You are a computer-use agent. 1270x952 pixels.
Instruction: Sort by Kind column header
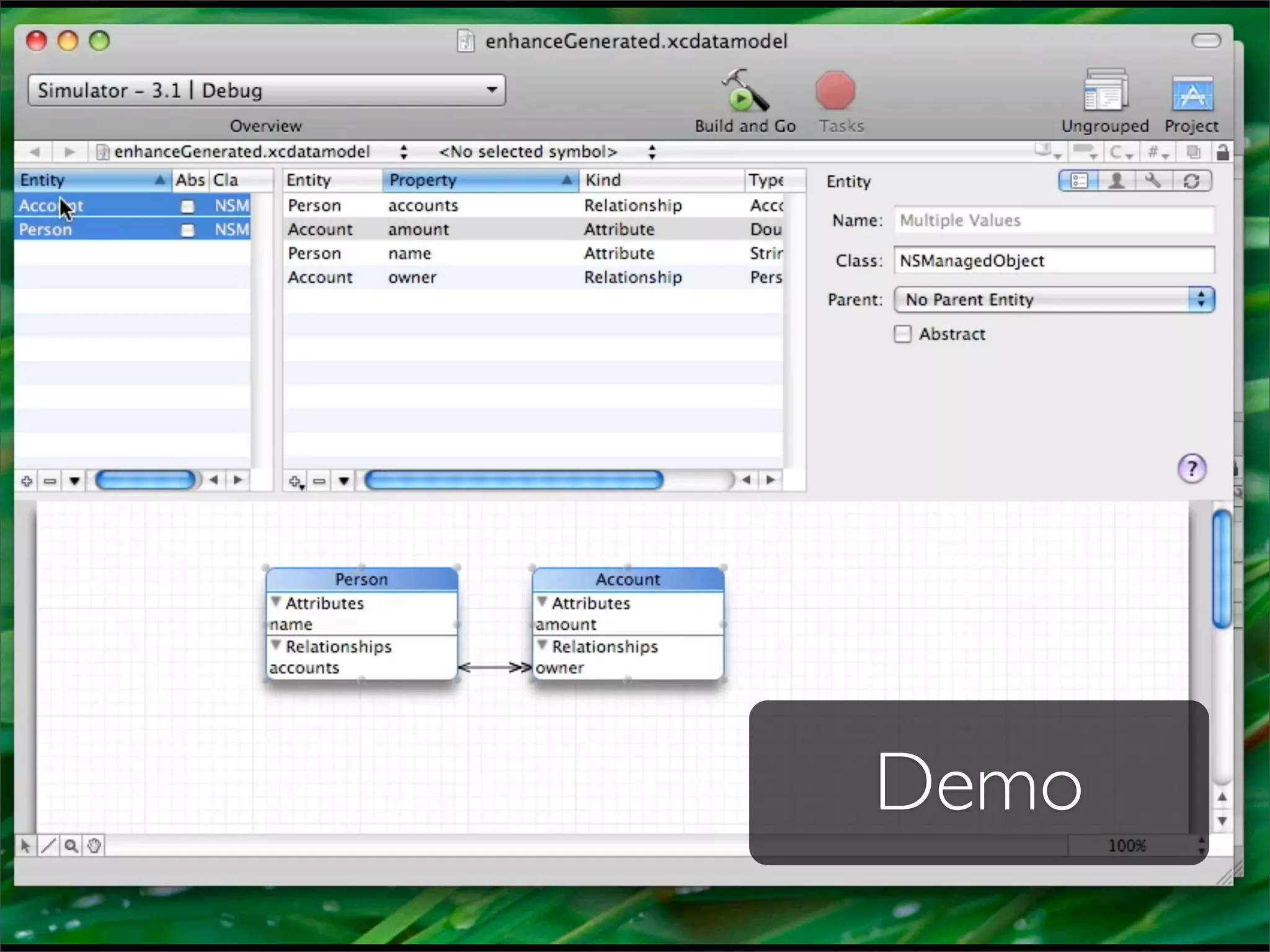click(x=662, y=180)
